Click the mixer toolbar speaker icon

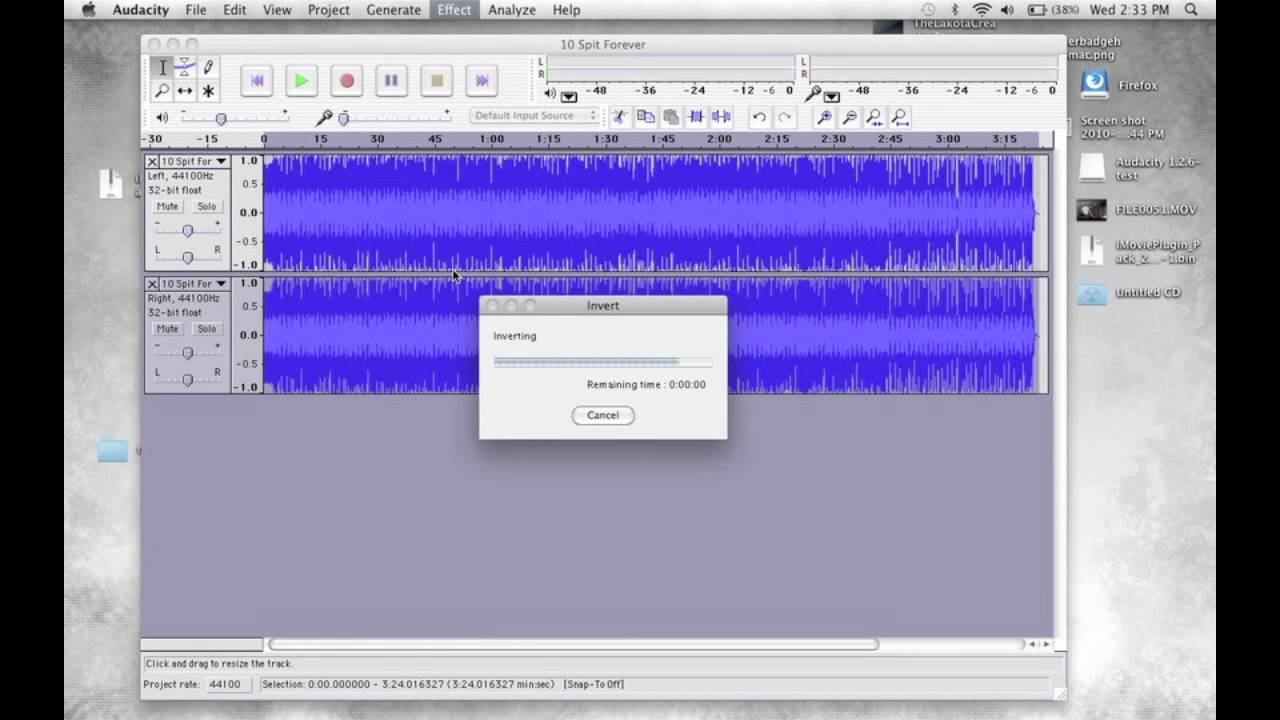(x=162, y=117)
